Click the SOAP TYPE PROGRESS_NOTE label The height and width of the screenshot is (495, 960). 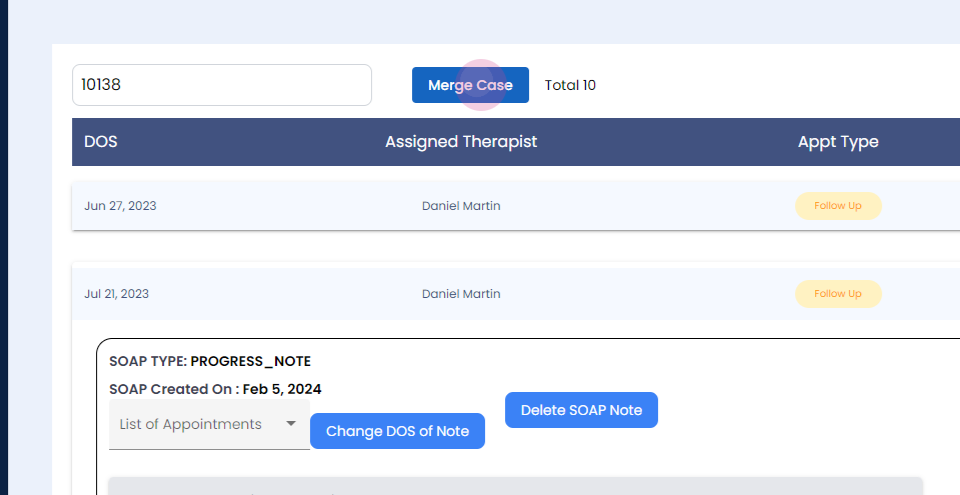pyautogui.click(x=210, y=361)
